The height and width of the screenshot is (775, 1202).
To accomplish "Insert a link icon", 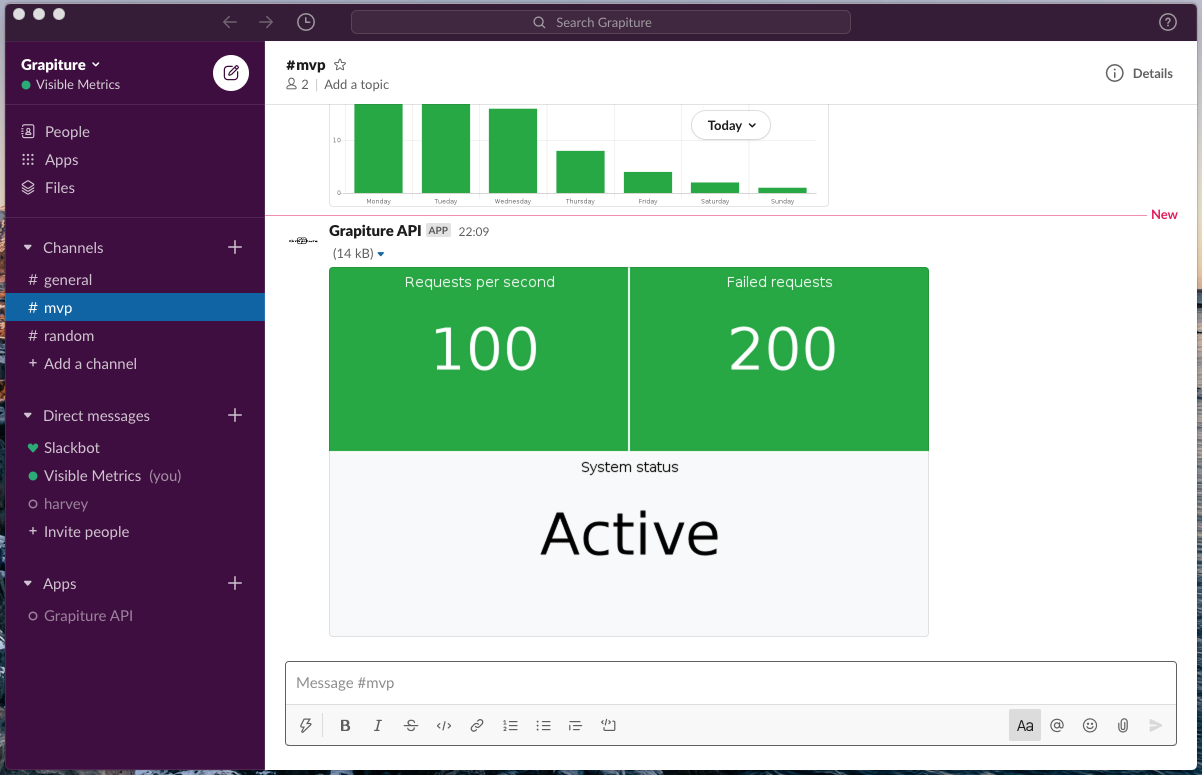I will (x=477, y=726).
